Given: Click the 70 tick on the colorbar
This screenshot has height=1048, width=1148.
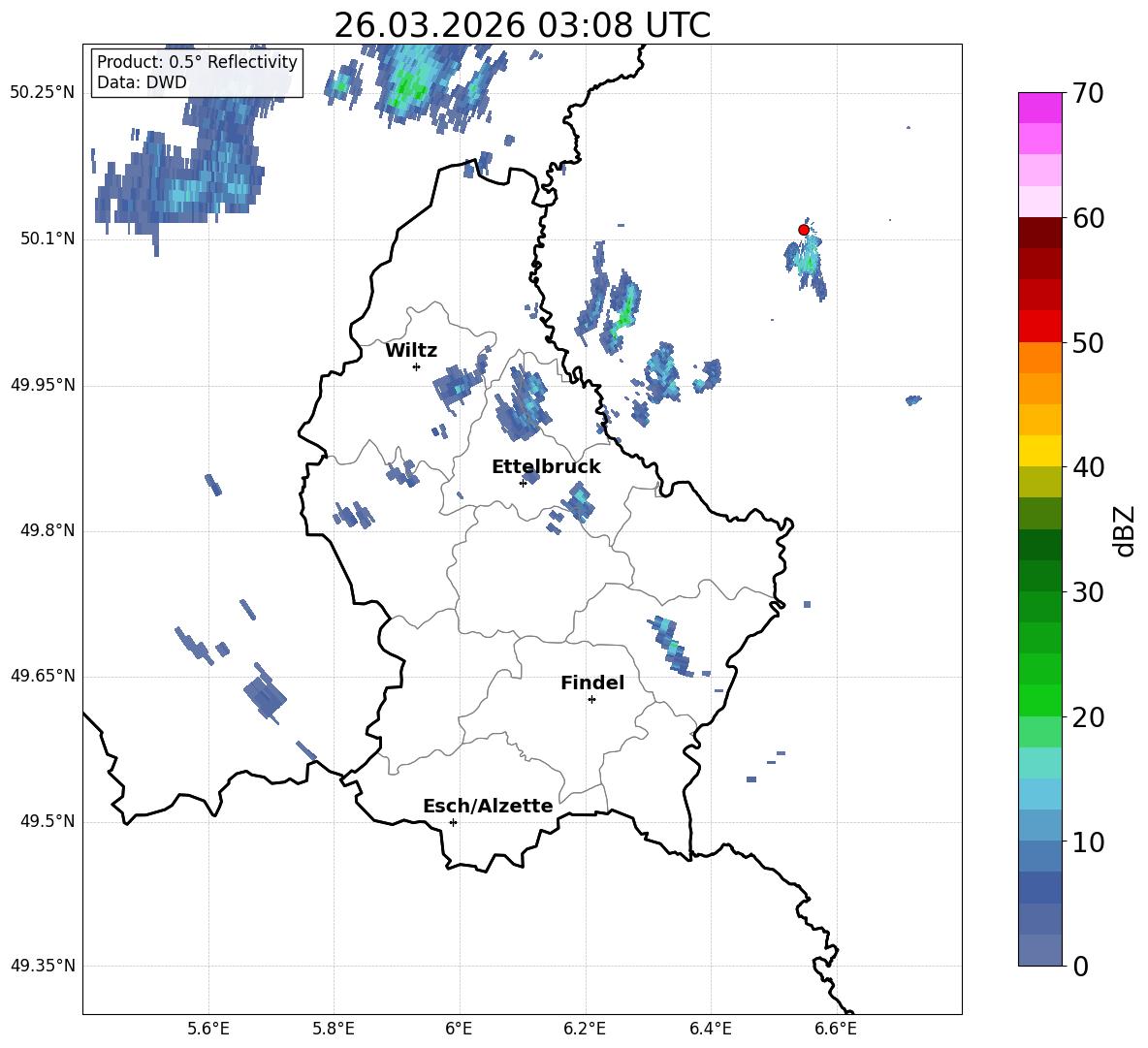Looking at the screenshot, I should 1088,93.
